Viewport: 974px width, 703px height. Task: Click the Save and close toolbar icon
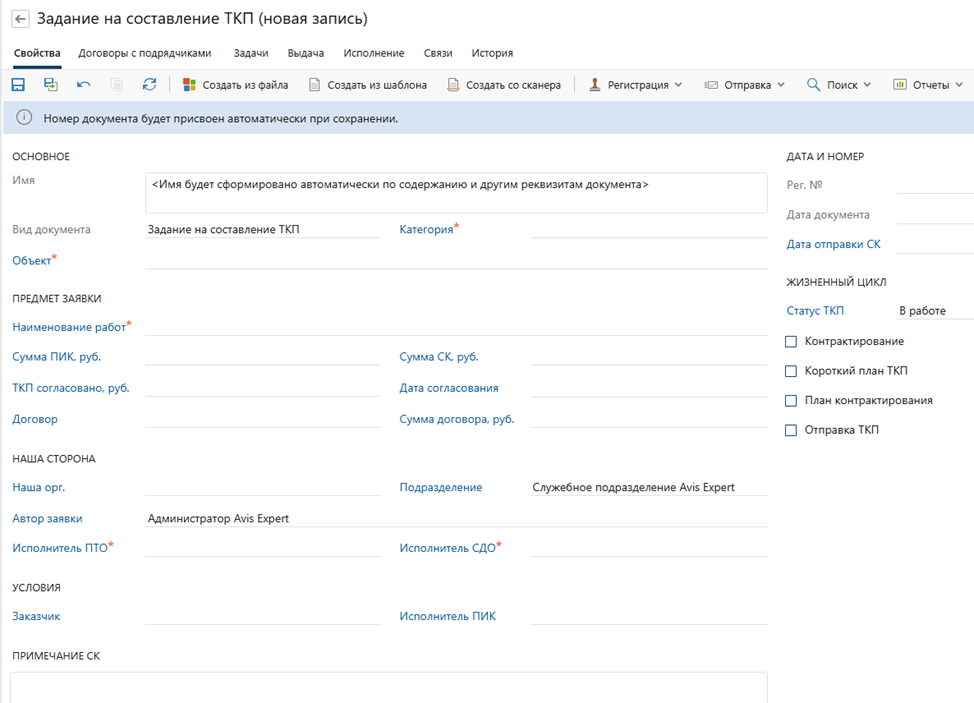[51, 84]
